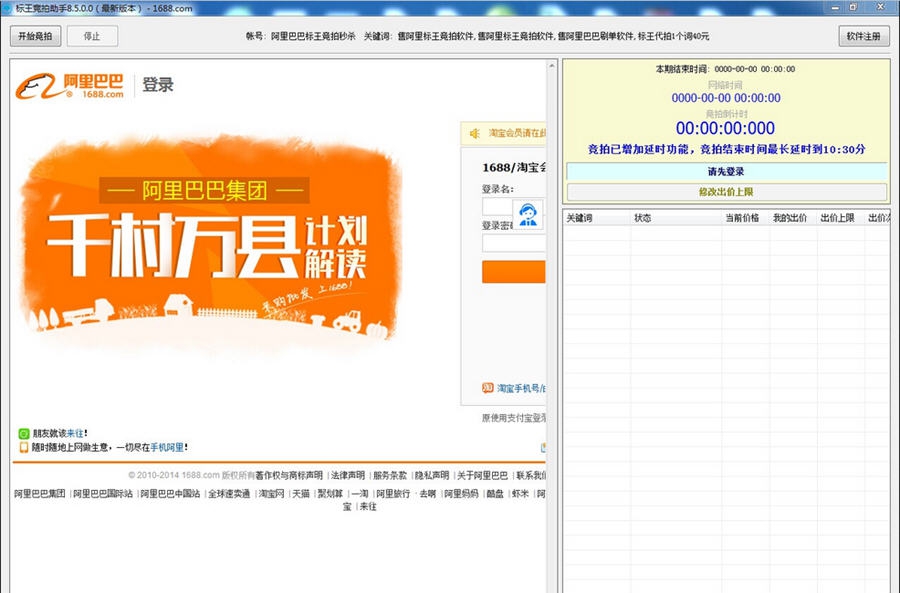Sort by 当前价格 column header
The width and height of the screenshot is (900, 593).
(x=745, y=218)
